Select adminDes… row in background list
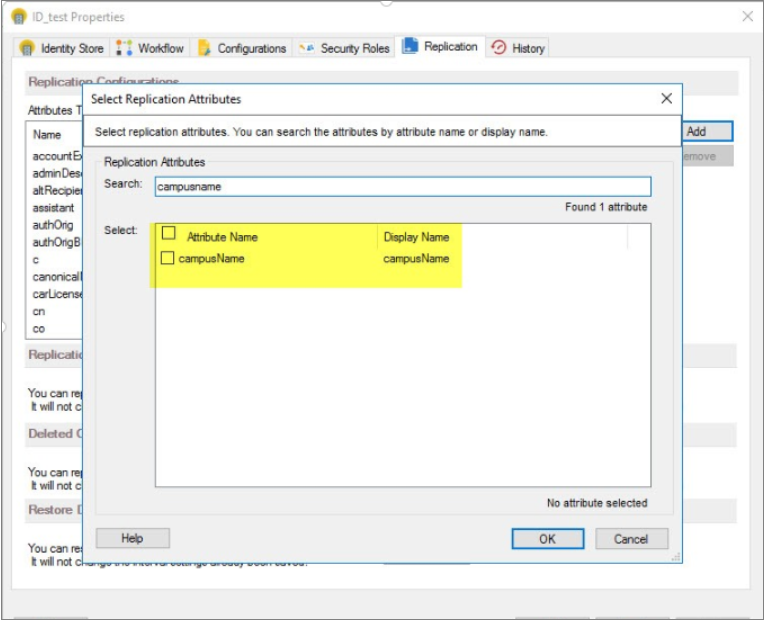Image resolution: width=764 pixels, height=621 pixels. point(57,173)
